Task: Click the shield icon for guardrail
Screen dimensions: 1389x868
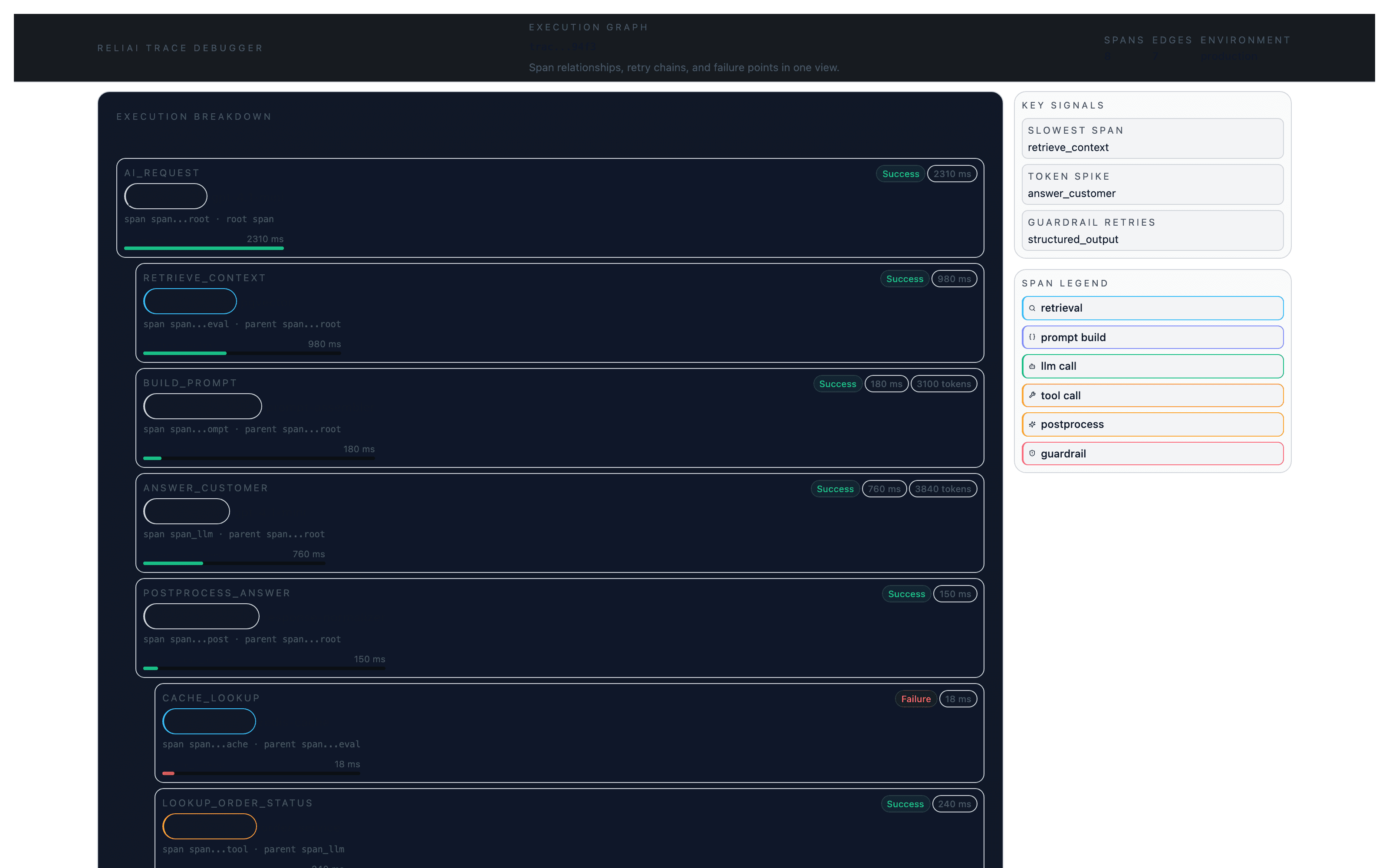Action: click(1032, 454)
